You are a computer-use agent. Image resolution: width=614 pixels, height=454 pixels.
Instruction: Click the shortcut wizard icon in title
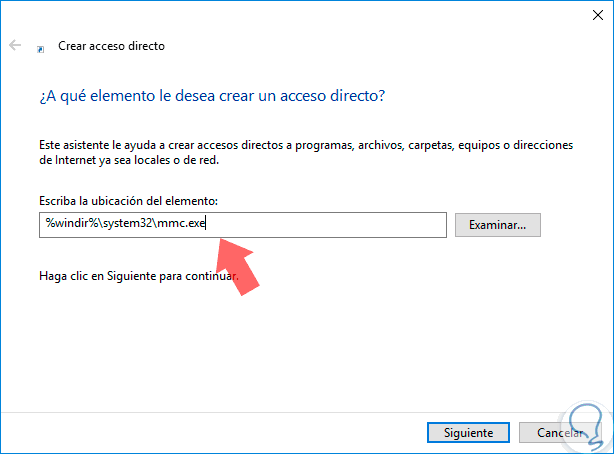click(x=40, y=47)
